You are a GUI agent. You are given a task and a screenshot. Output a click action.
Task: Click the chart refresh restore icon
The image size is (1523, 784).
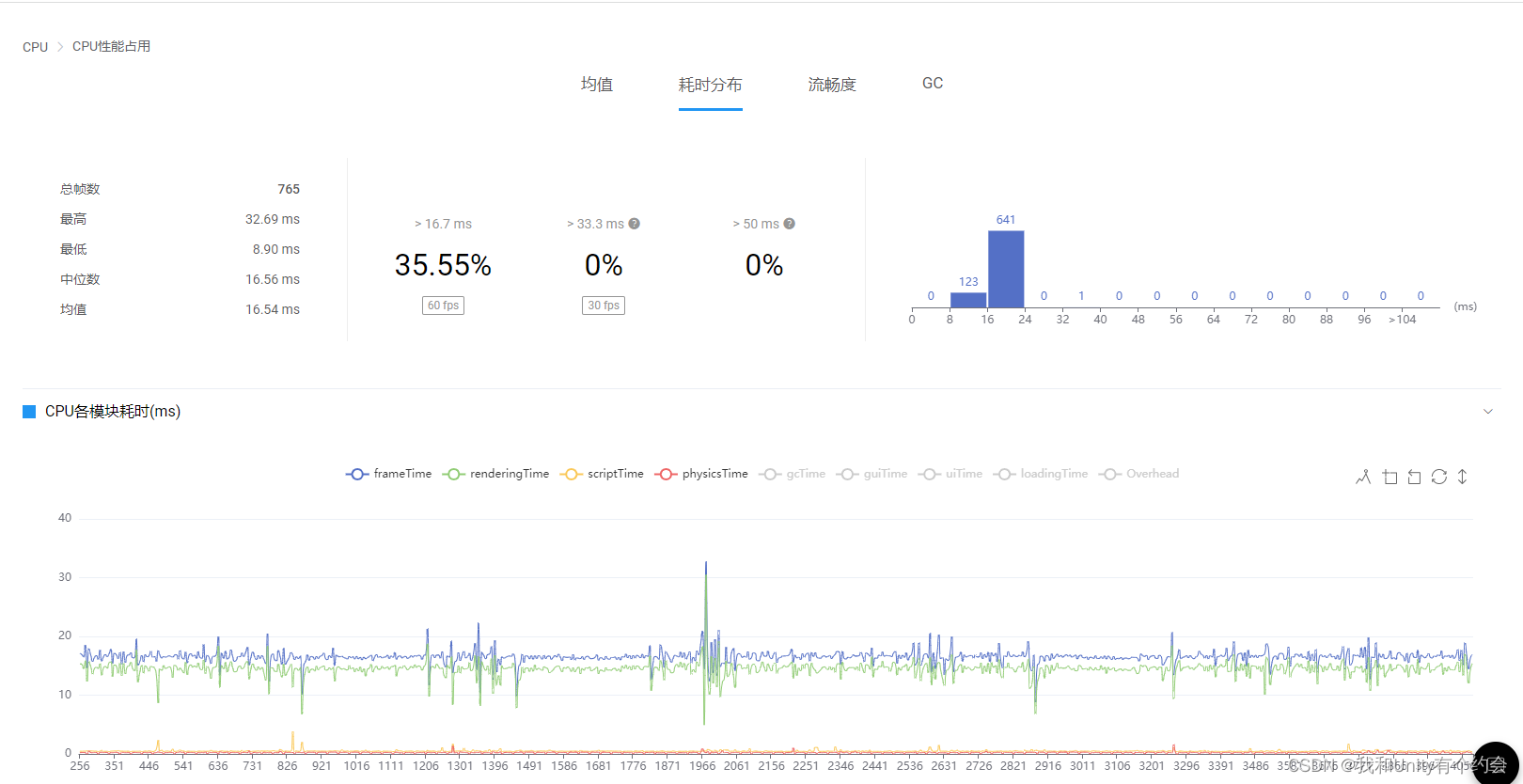pyautogui.click(x=1438, y=478)
